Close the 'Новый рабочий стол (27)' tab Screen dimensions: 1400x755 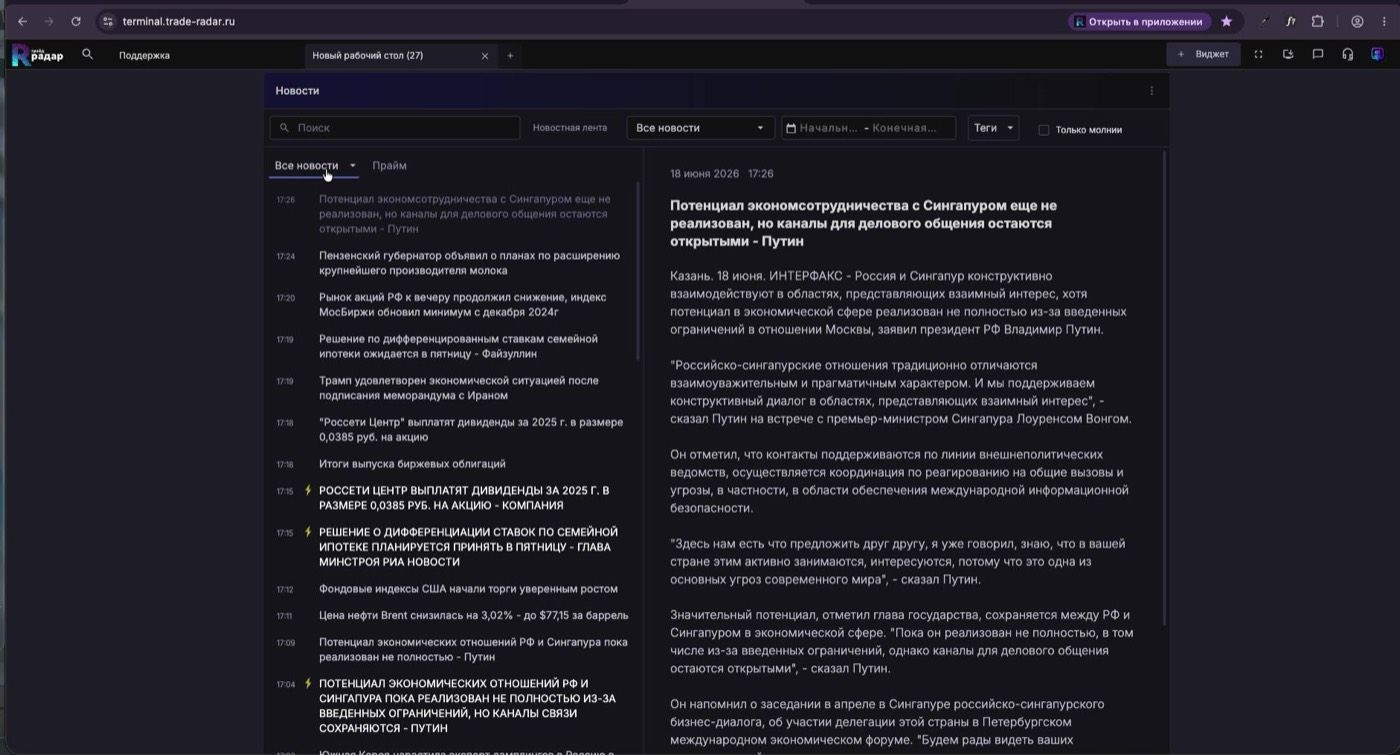[485, 56]
